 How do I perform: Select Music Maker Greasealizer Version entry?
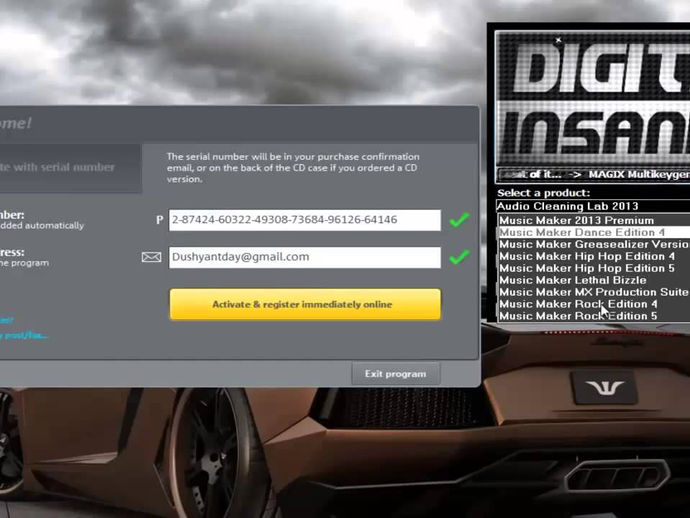pyautogui.click(x=594, y=244)
